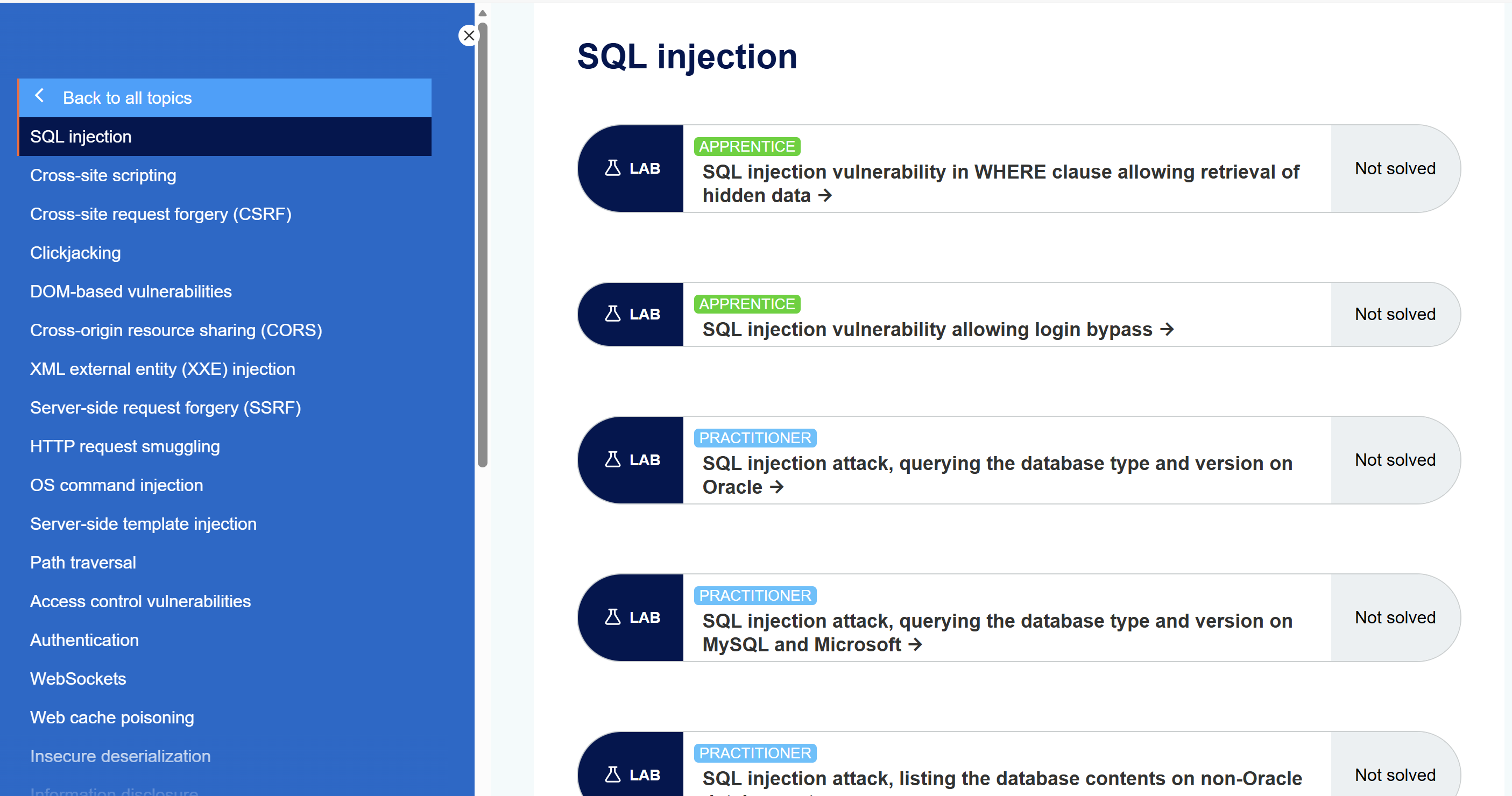Open the Clickjacking topic
The width and height of the screenshot is (1512, 796).
(x=75, y=253)
